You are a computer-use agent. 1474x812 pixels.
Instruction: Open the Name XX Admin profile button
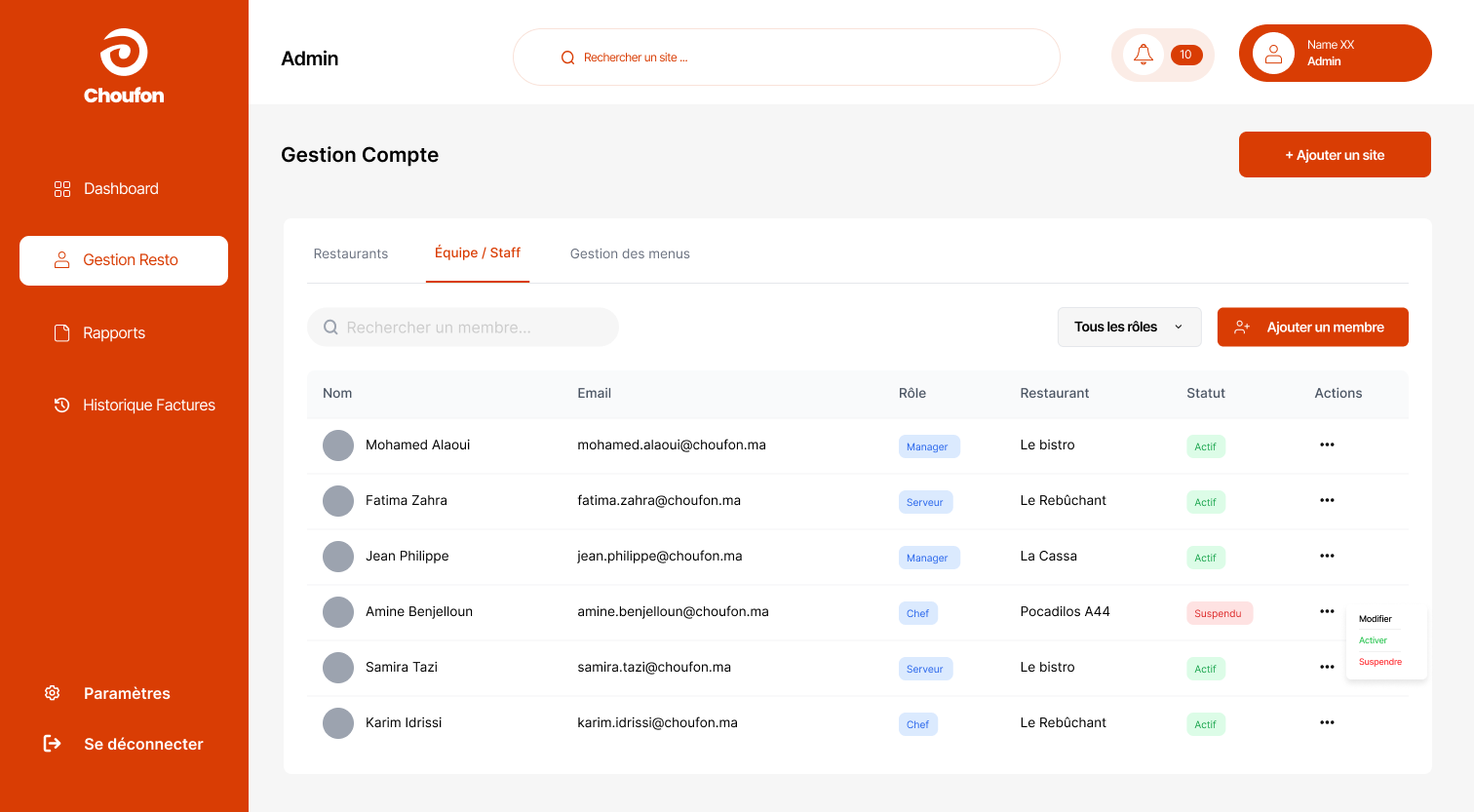click(x=1336, y=54)
